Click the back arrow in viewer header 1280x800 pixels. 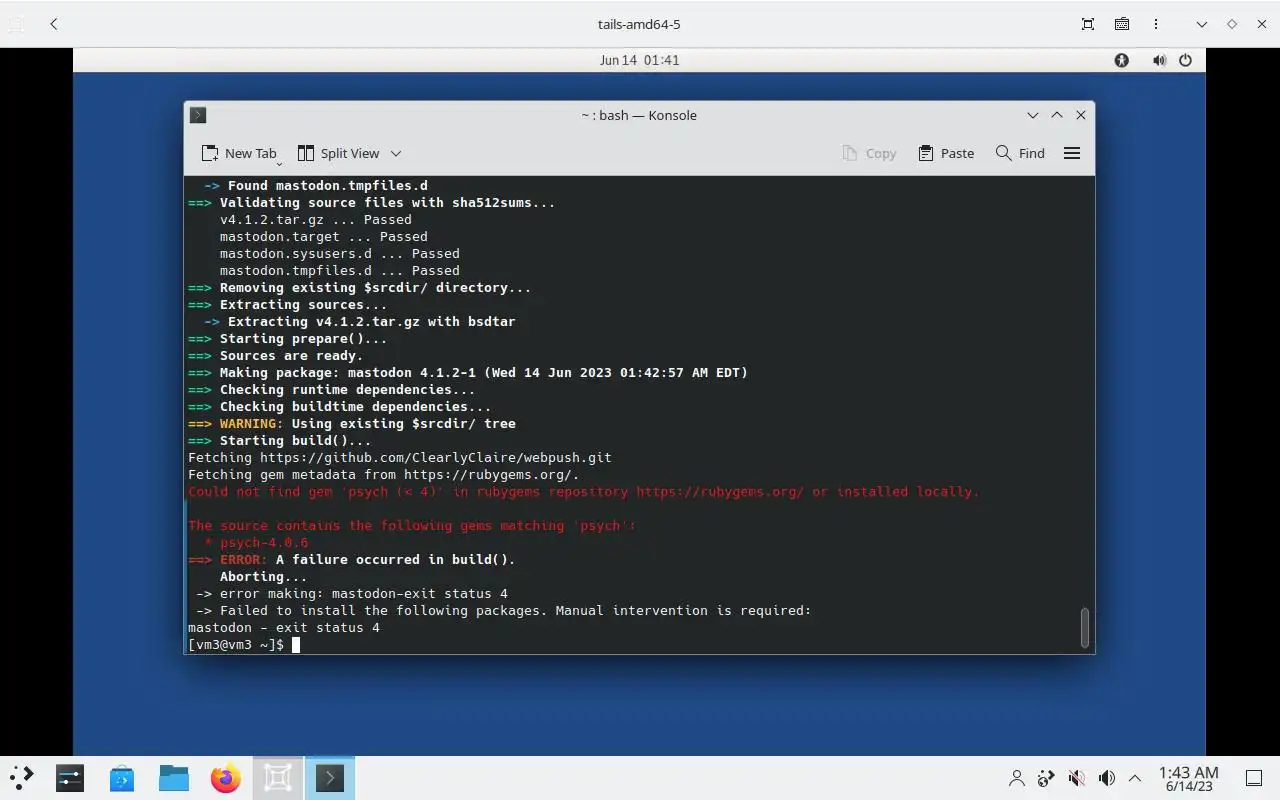click(54, 24)
